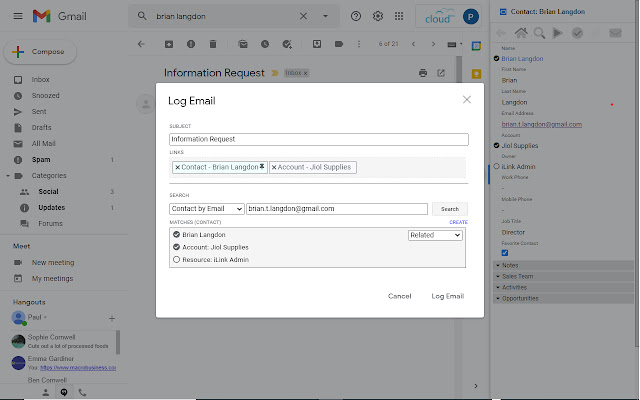This screenshot has width=640, height=400.
Task: Click the magnifier search icon in contact panel
Action: (x=539, y=33)
